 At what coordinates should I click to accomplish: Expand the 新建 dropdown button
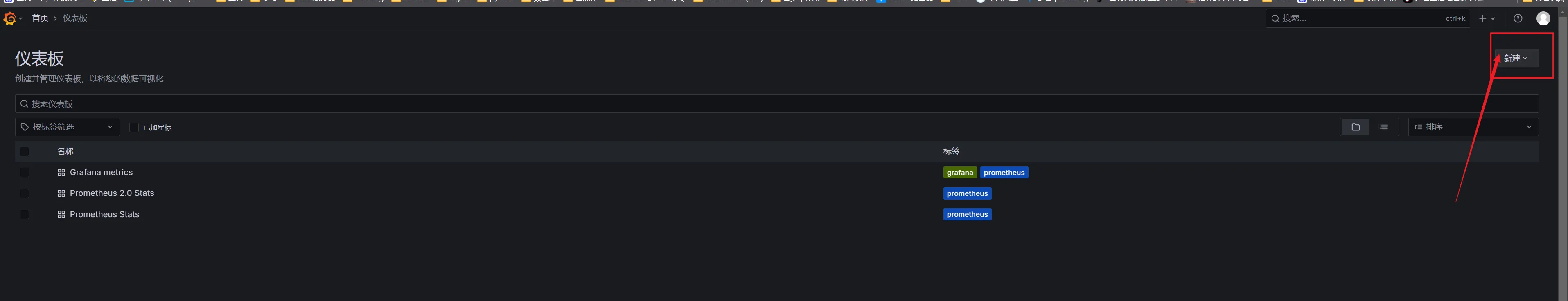point(1516,58)
